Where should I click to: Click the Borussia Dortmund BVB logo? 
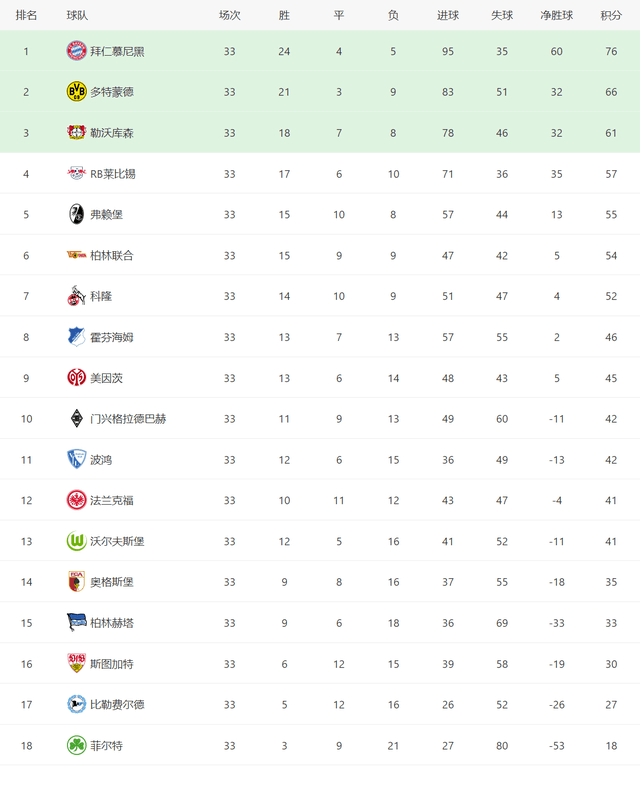(76, 91)
